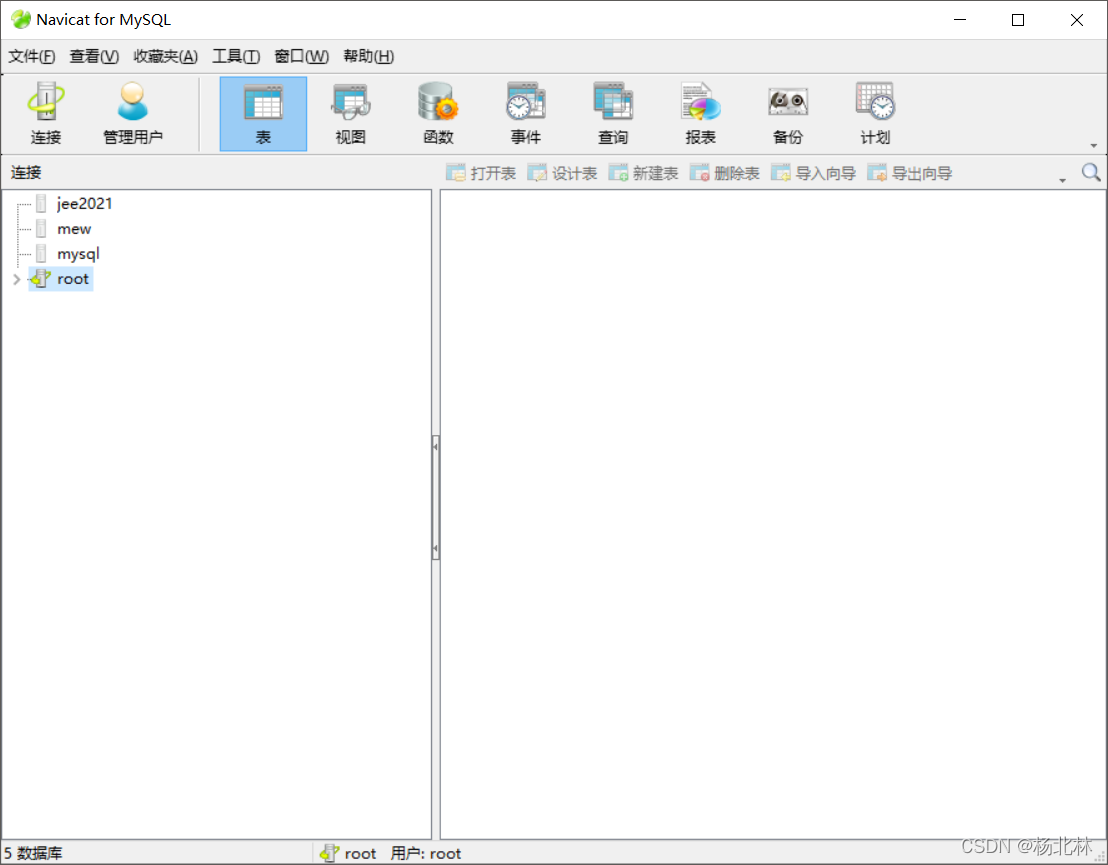This screenshot has height=865, width=1108.
Task: Open the 计划 (Schedule) section
Action: [876, 114]
